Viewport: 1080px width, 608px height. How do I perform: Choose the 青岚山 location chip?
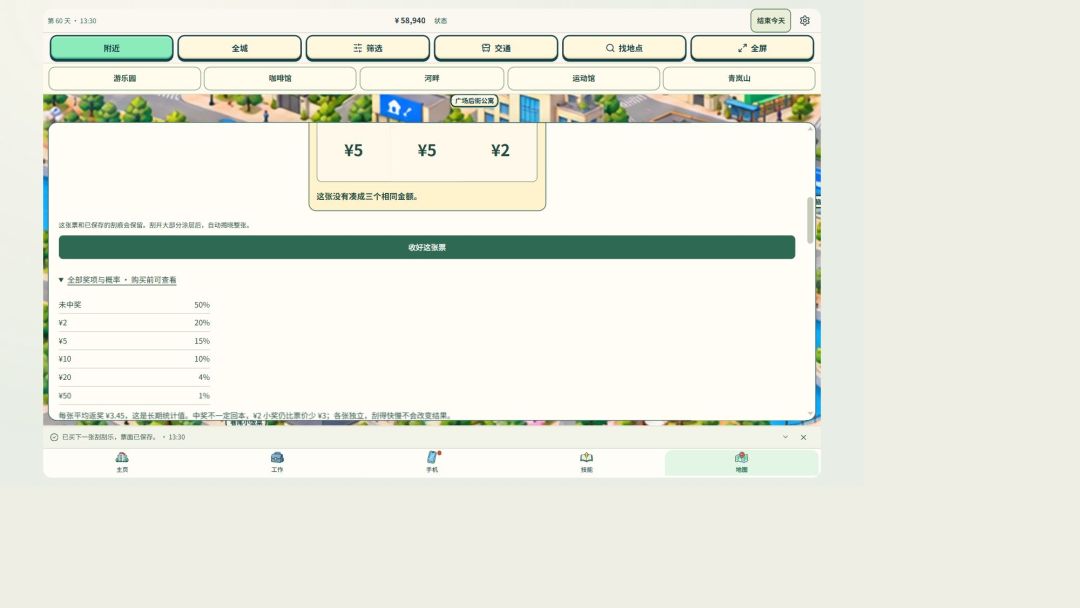click(739, 78)
